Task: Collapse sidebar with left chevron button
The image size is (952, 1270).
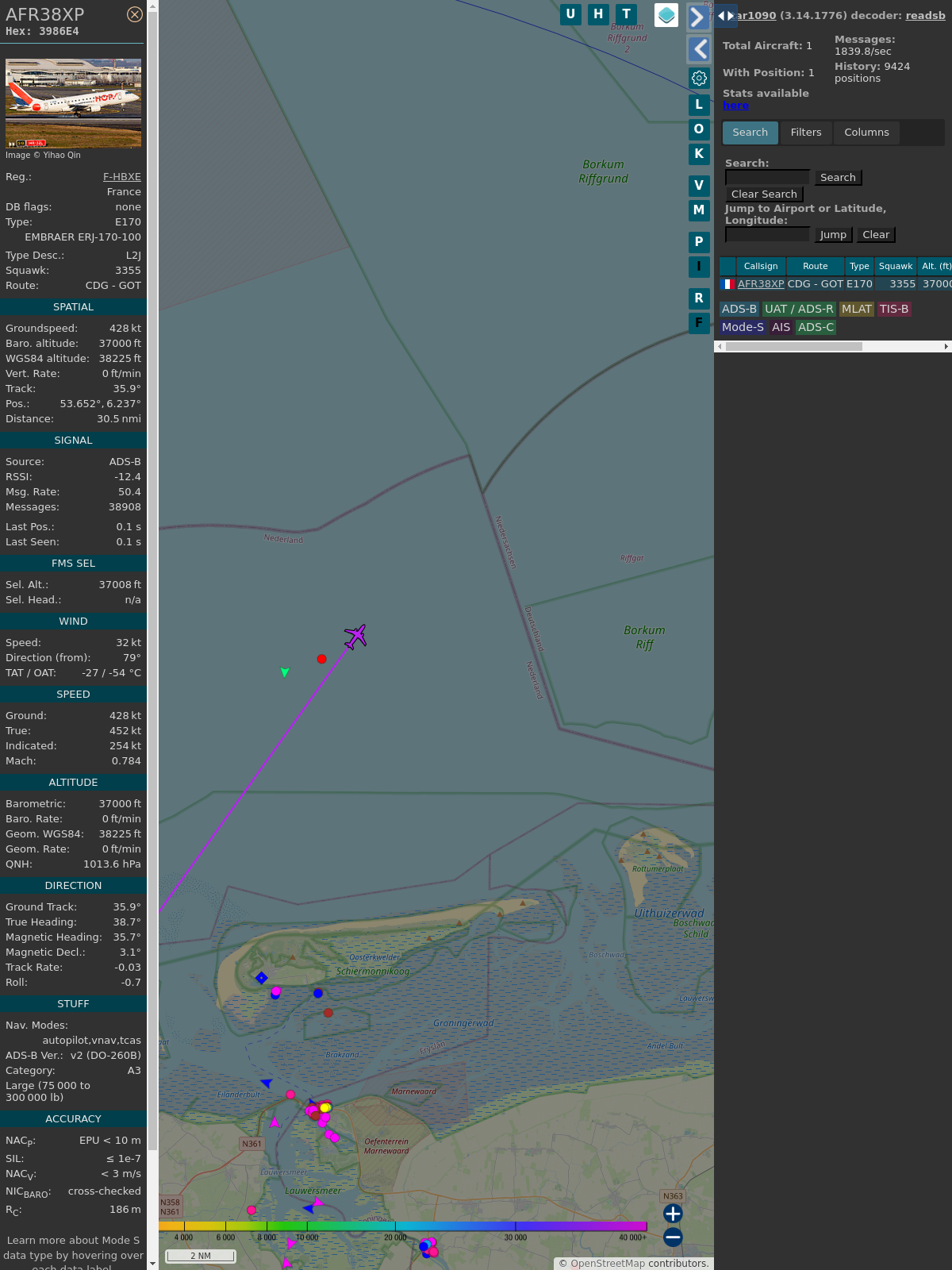Action: click(698, 49)
